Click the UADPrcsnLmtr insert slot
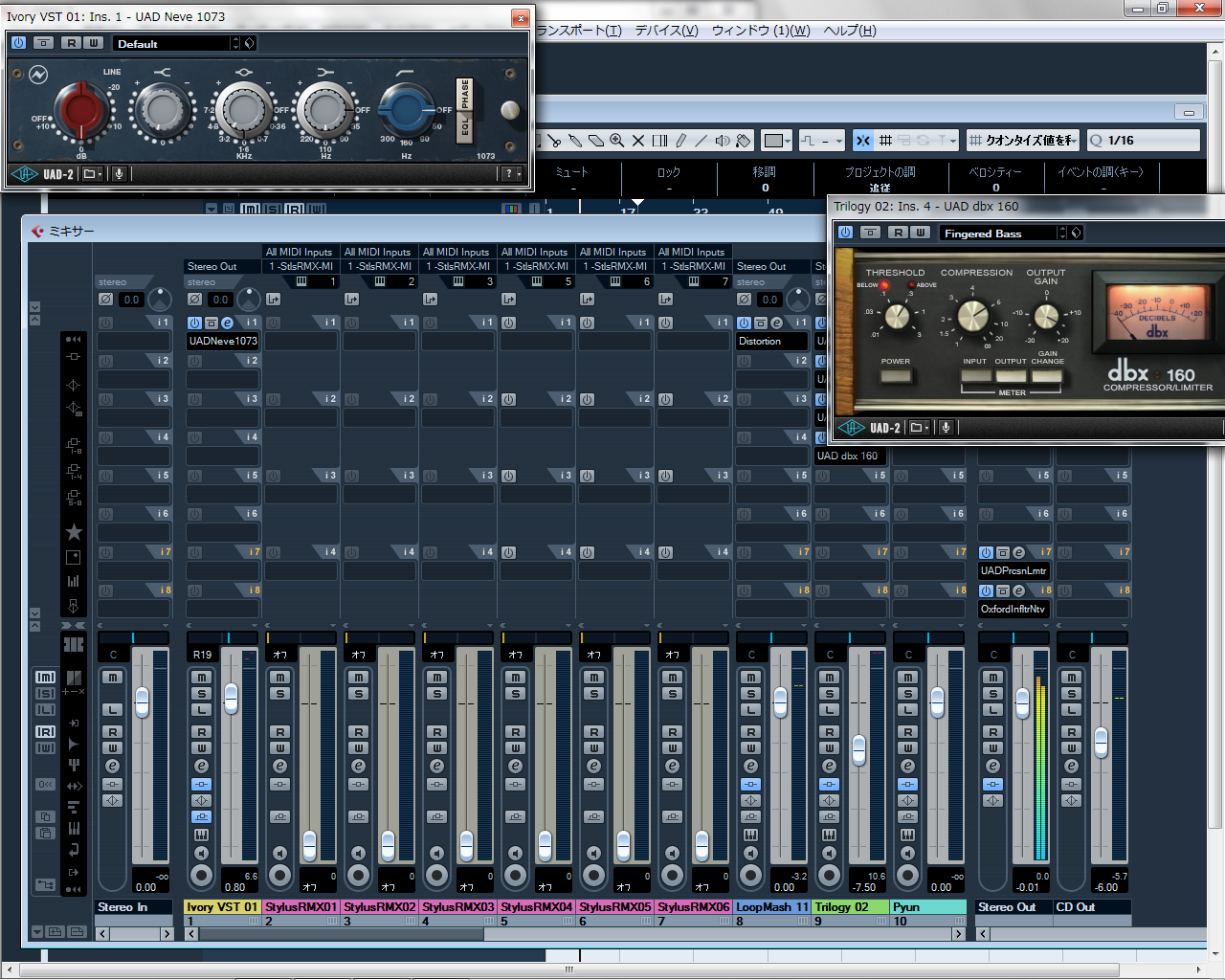This screenshot has width=1225, height=980. click(1013, 570)
